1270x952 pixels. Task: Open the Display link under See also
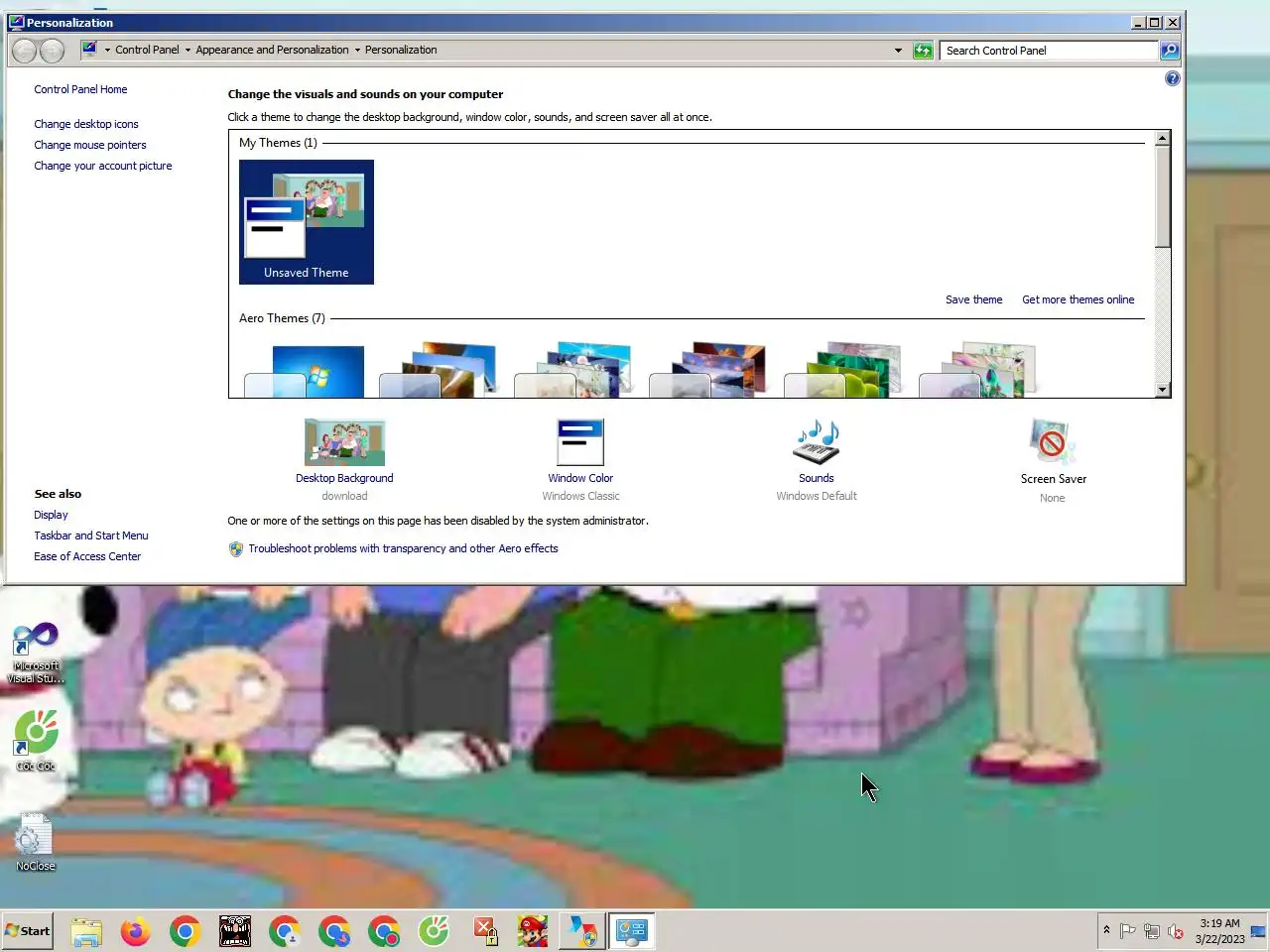click(x=51, y=515)
